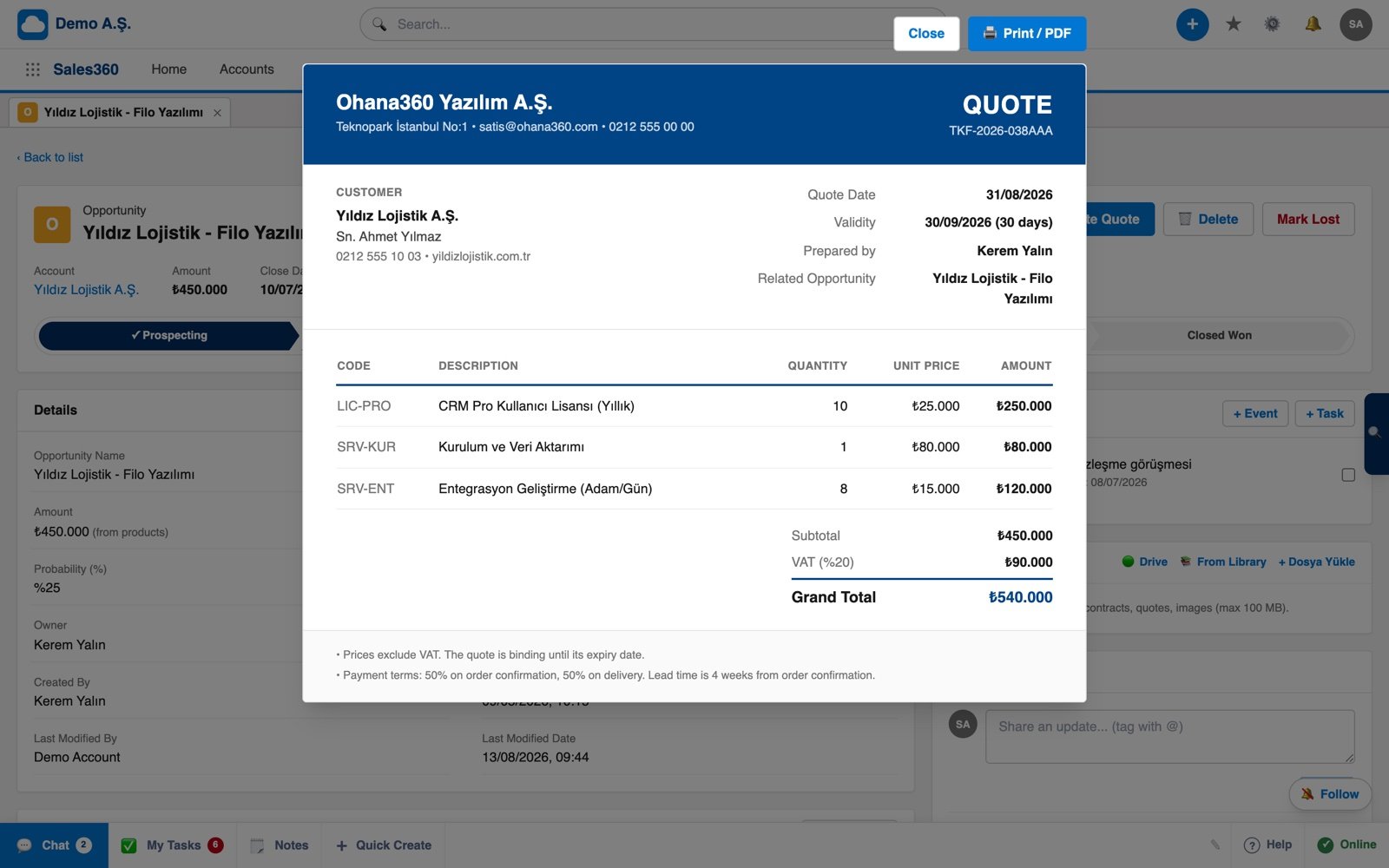The image size is (1389, 868).
Task: Attach a file From Library
Action: [x=1222, y=562]
